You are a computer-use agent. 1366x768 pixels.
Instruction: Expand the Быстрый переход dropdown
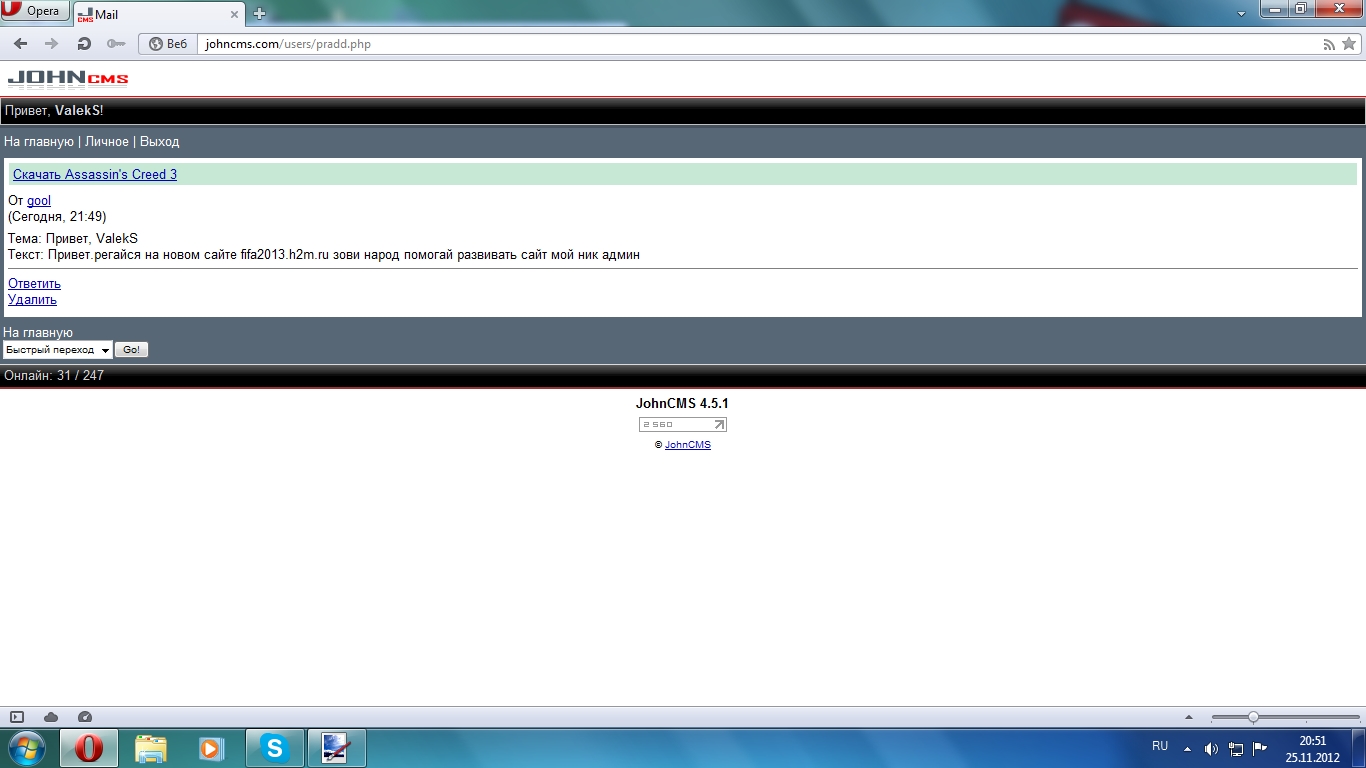(57, 350)
